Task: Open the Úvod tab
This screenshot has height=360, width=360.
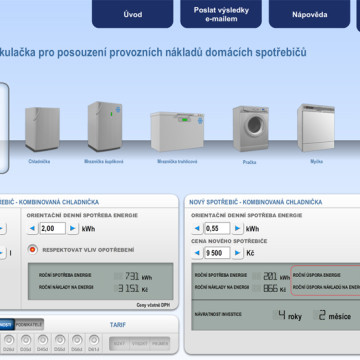Action: tap(133, 14)
